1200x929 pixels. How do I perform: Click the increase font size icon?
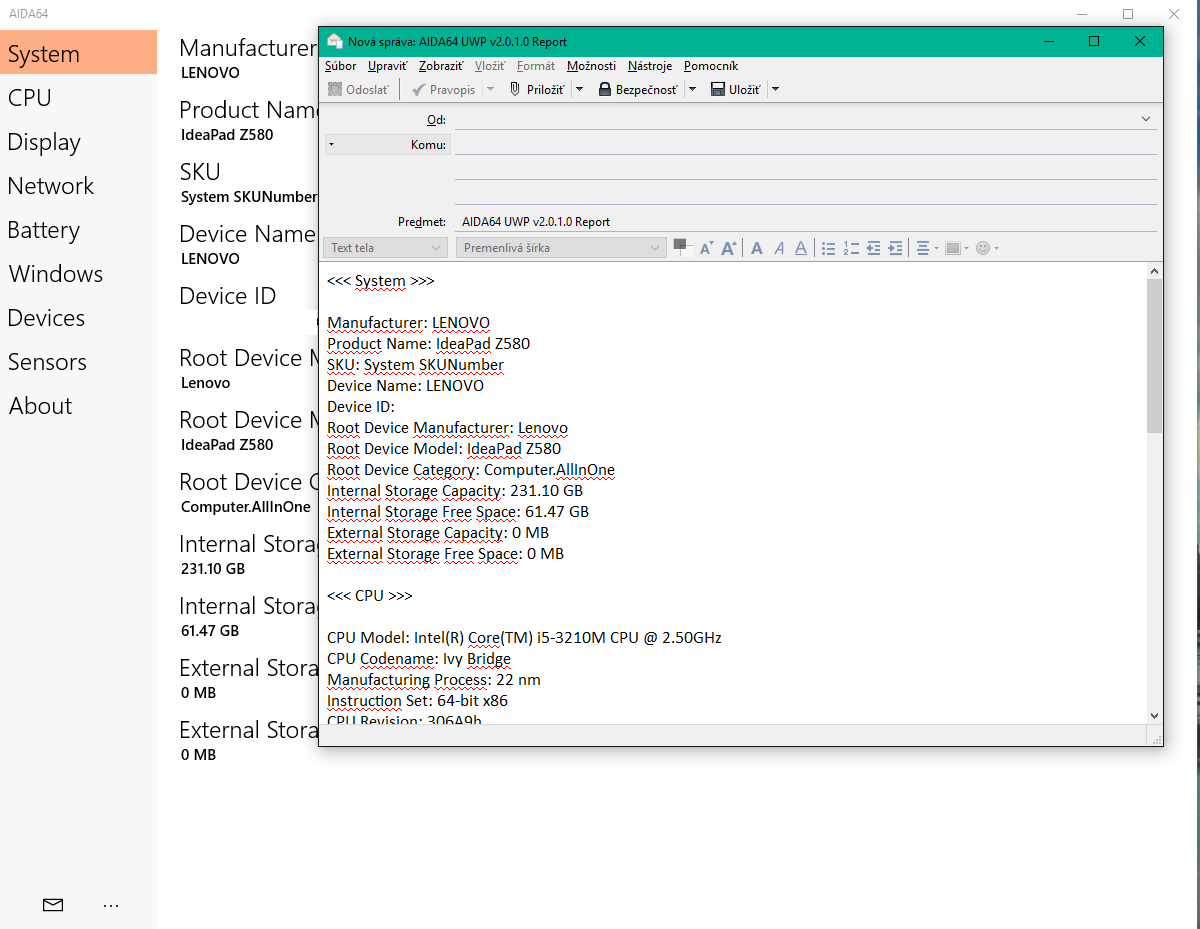point(729,248)
